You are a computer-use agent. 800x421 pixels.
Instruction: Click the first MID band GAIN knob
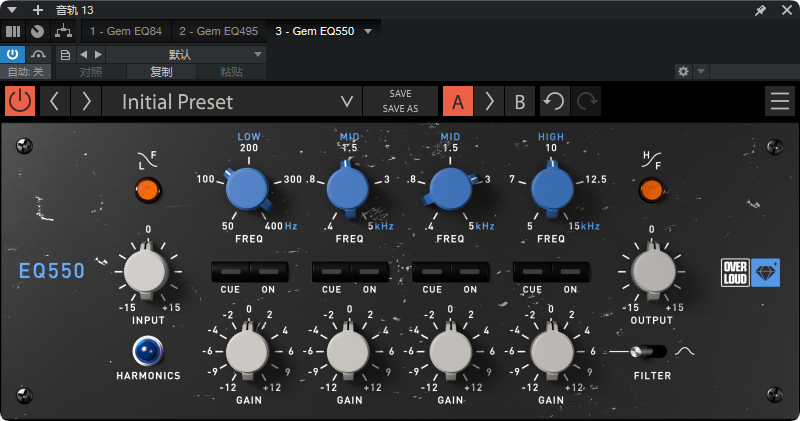click(348, 351)
